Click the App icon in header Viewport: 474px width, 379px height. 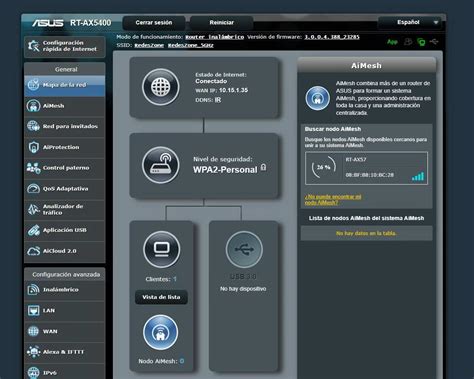tap(392, 42)
